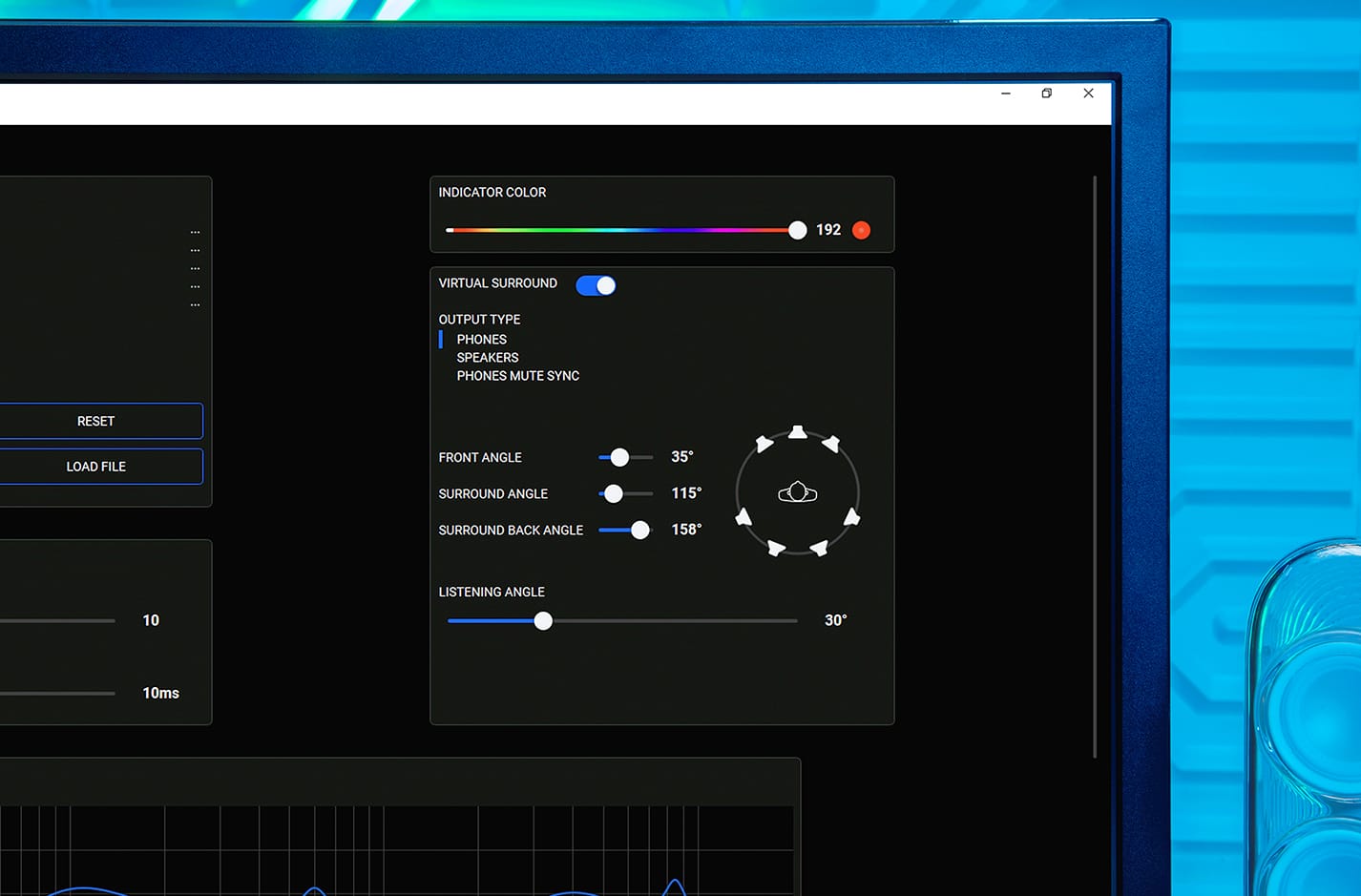Click the vertical scrollbar on the right
Viewport: 1361px width, 896px height.
pos(1095,467)
